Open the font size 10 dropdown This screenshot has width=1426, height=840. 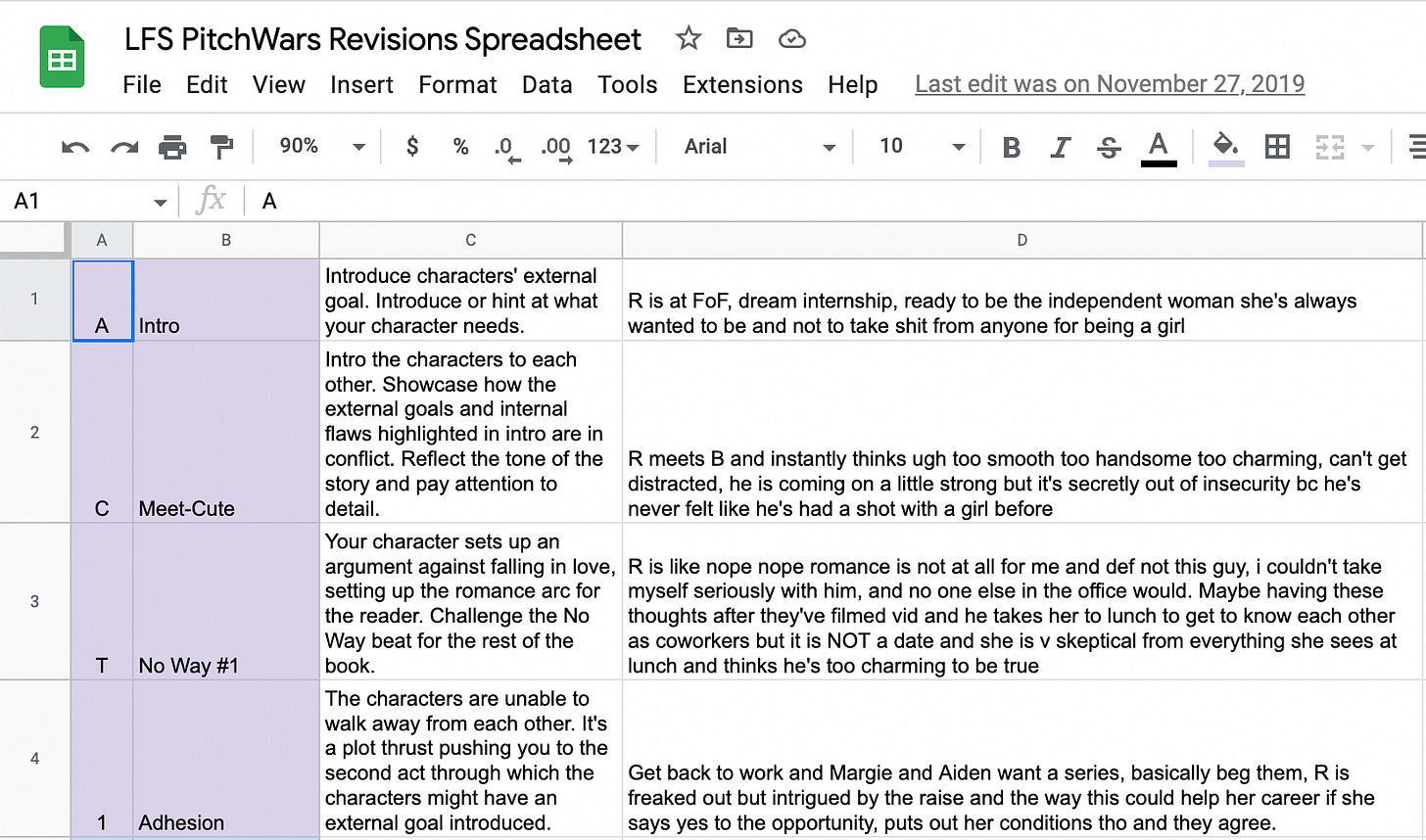tap(923, 146)
